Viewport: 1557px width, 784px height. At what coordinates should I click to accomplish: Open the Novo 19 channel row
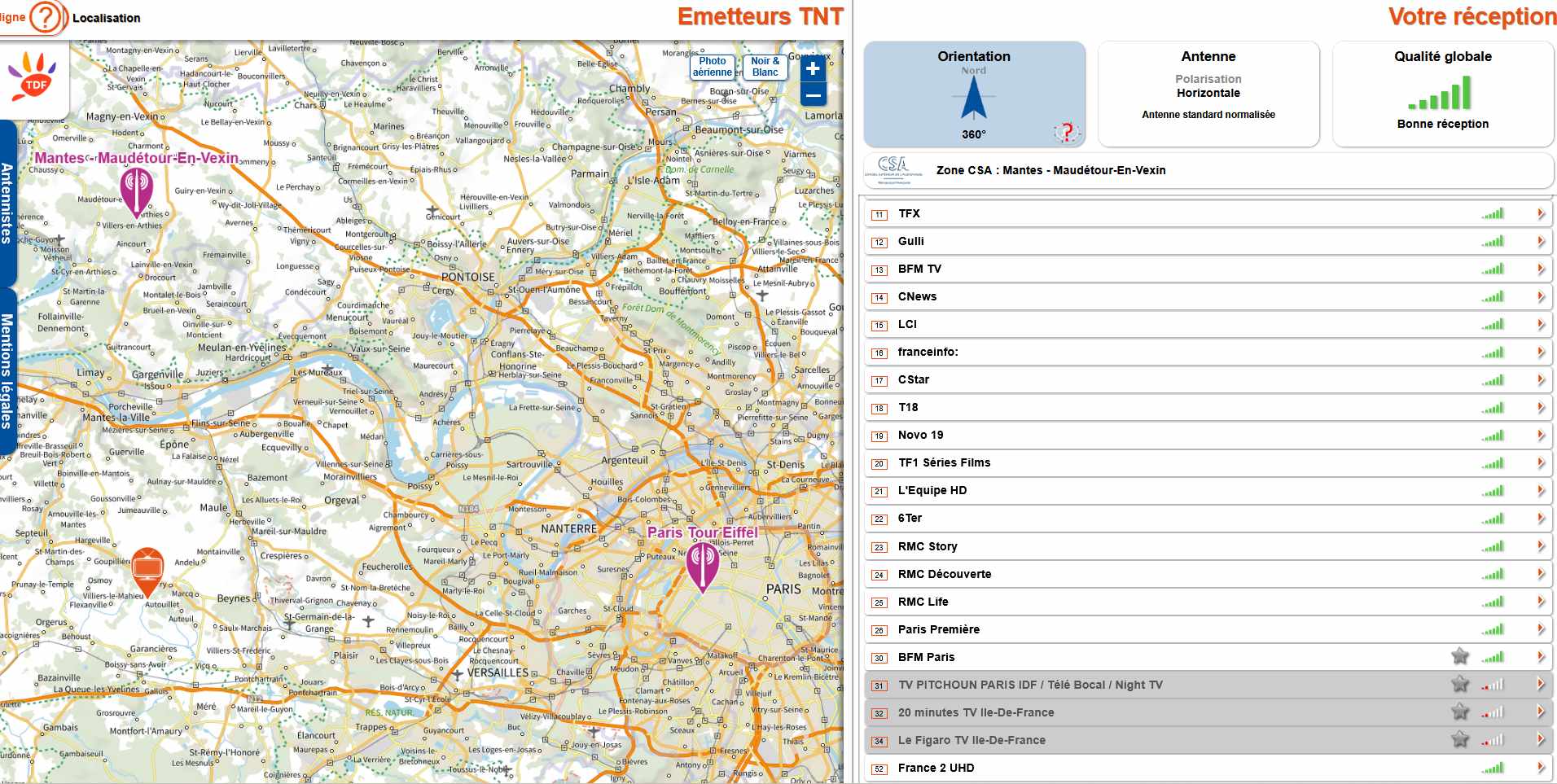(1208, 435)
